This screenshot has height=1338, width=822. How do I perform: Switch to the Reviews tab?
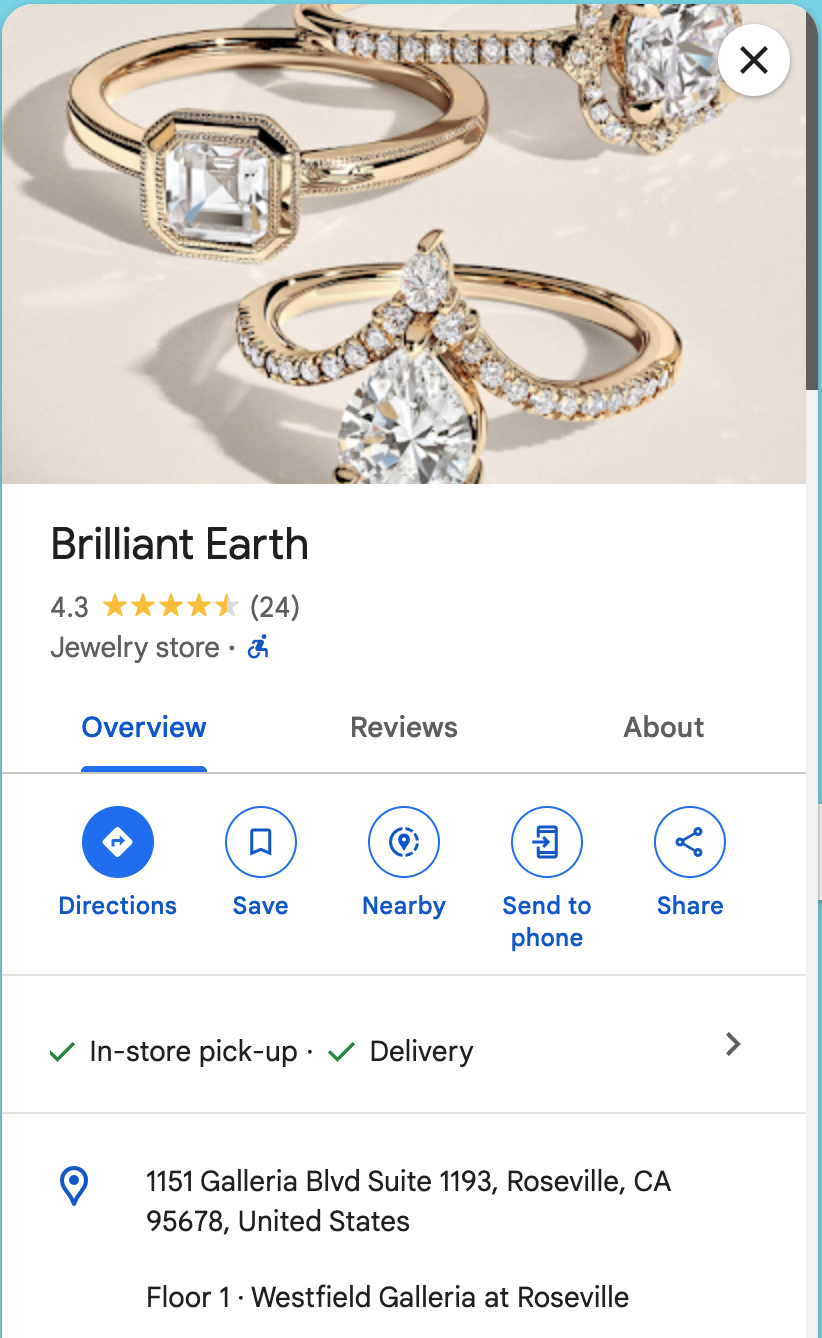point(404,728)
